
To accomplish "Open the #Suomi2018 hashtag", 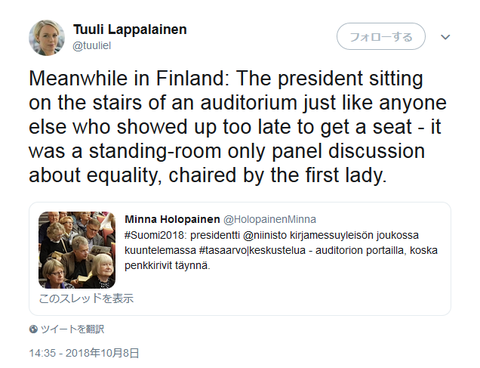I will 154,235.
